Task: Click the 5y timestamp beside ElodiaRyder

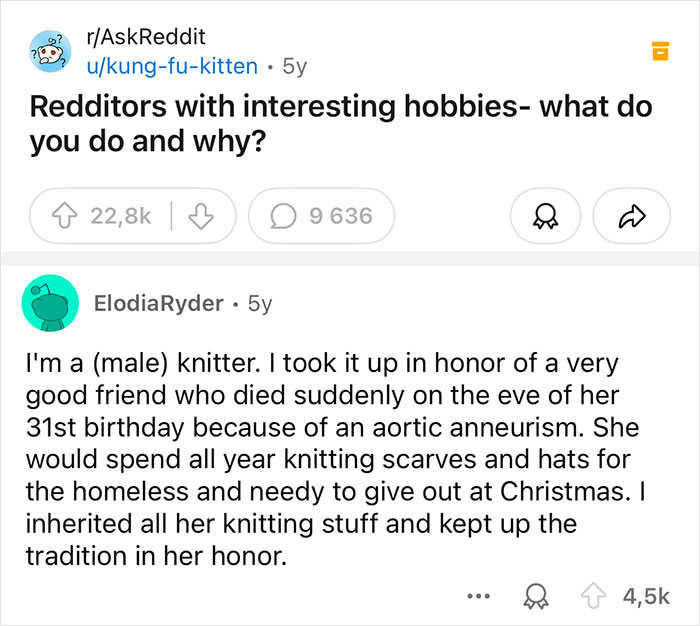Action: pos(258,303)
